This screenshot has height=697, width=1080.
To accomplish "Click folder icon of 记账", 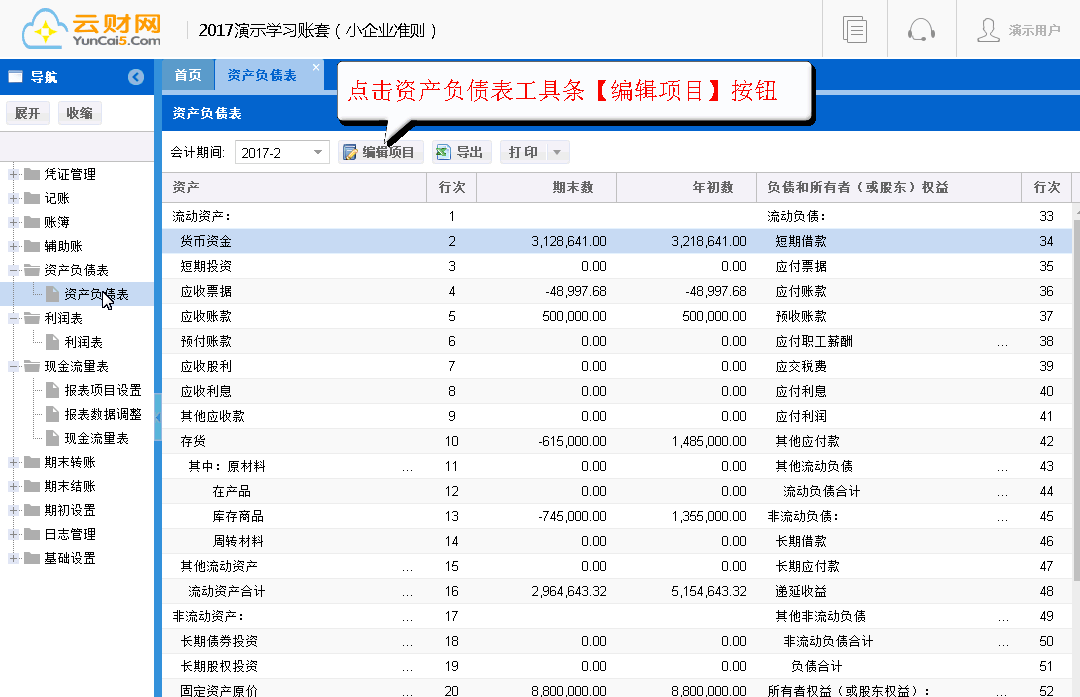I will [32, 198].
